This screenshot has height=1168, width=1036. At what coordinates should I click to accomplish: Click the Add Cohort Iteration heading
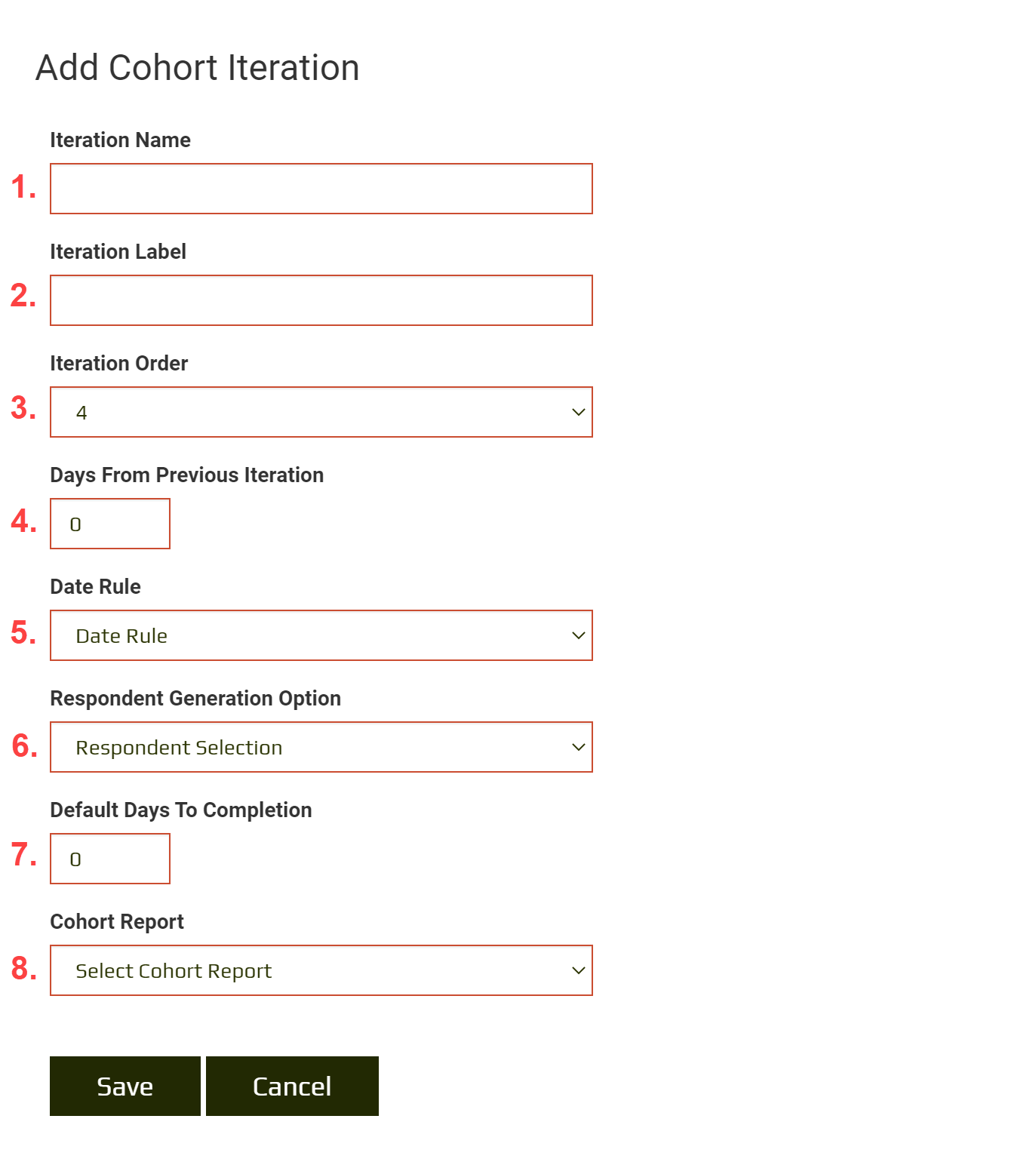(x=196, y=68)
